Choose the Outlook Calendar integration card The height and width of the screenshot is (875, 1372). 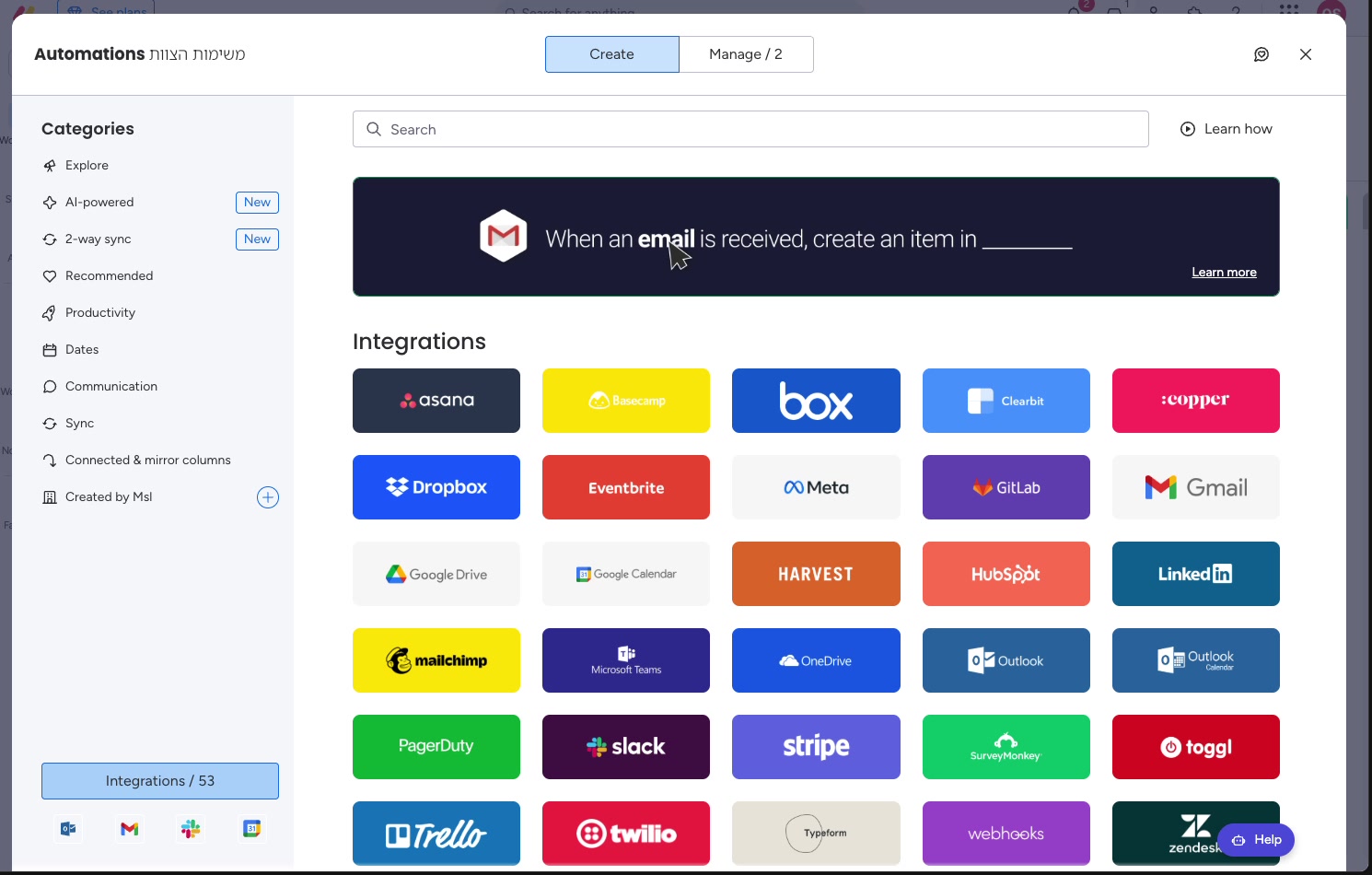(1196, 660)
